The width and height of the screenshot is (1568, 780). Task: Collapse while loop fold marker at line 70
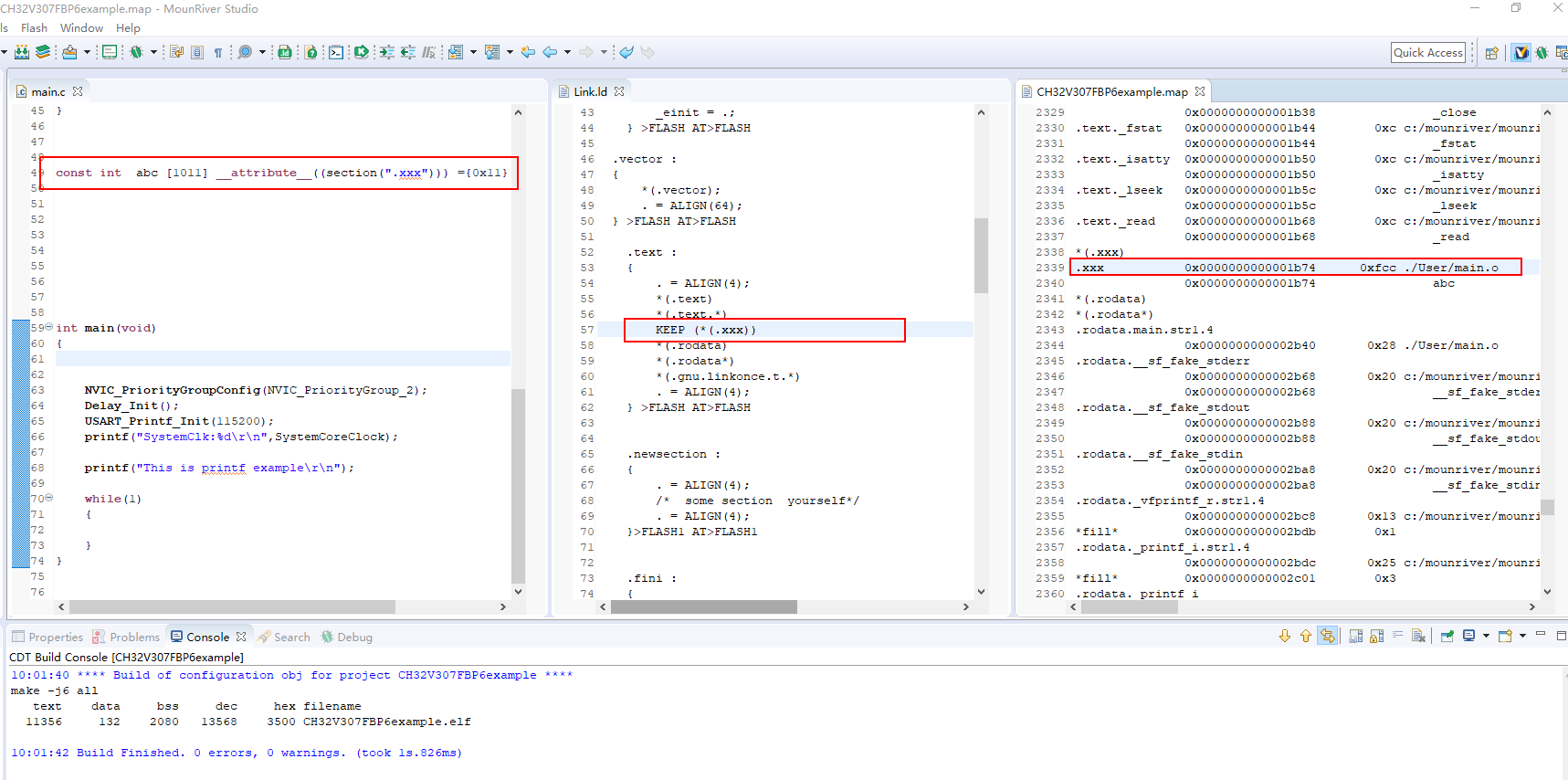(x=49, y=498)
